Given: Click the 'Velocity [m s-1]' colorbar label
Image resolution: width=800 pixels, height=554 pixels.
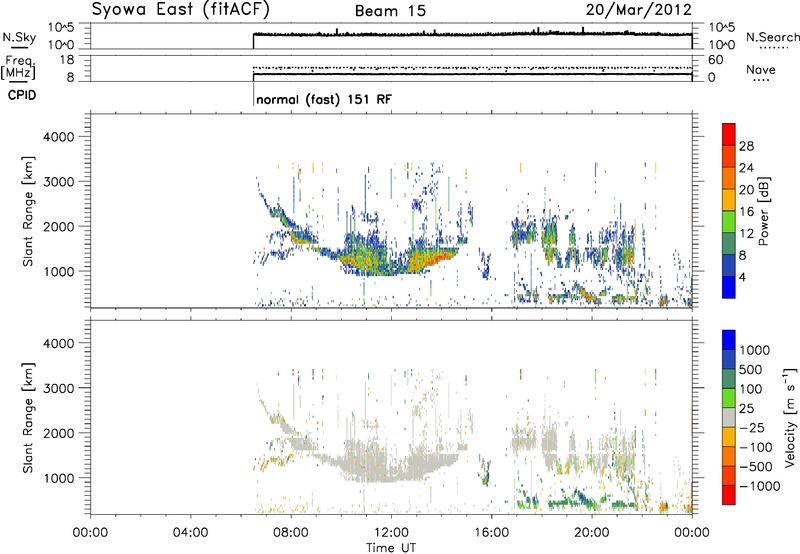Looking at the screenshot, I should coord(790,417).
